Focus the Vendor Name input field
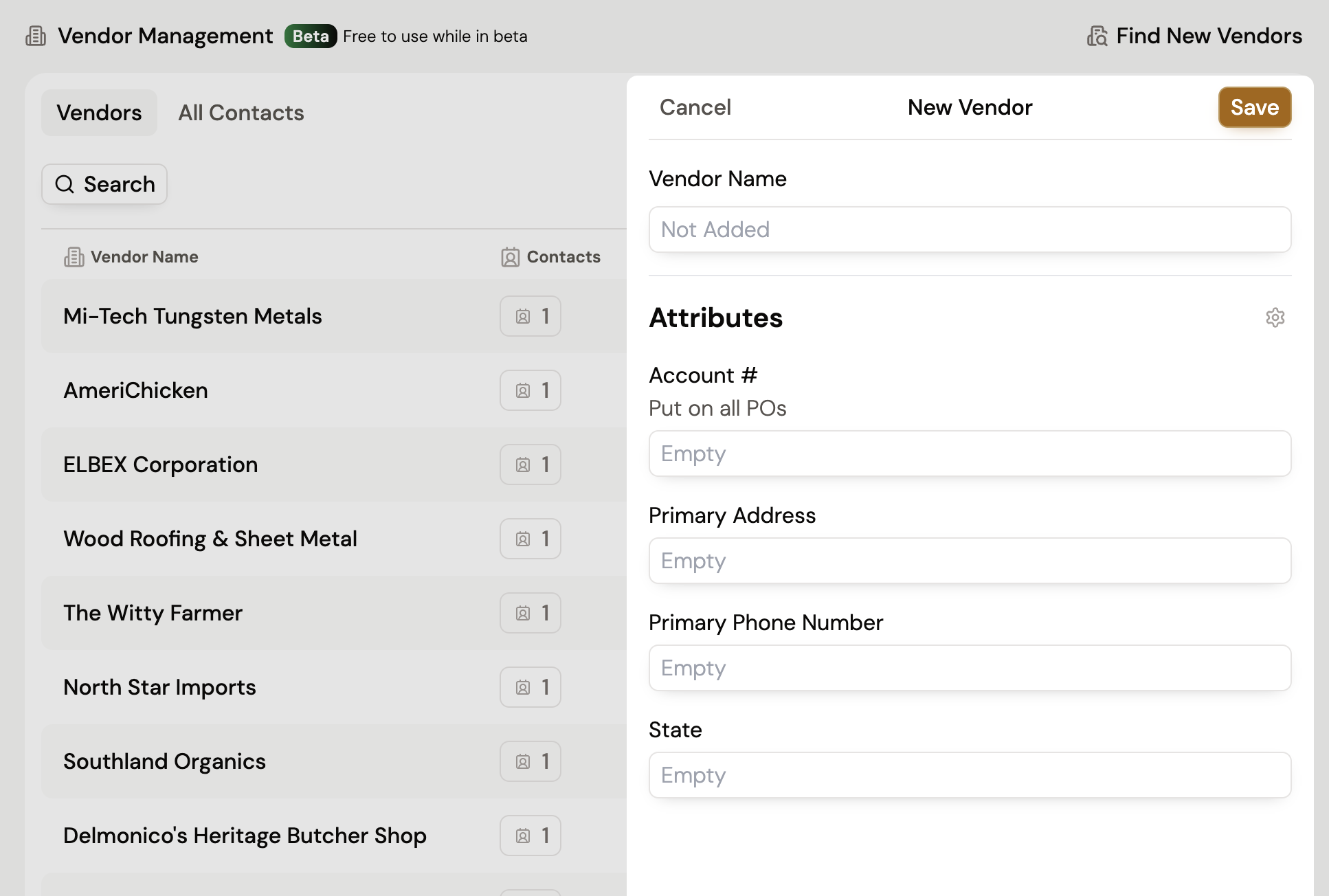The height and width of the screenshot is (896, 1329). point(970,229)
